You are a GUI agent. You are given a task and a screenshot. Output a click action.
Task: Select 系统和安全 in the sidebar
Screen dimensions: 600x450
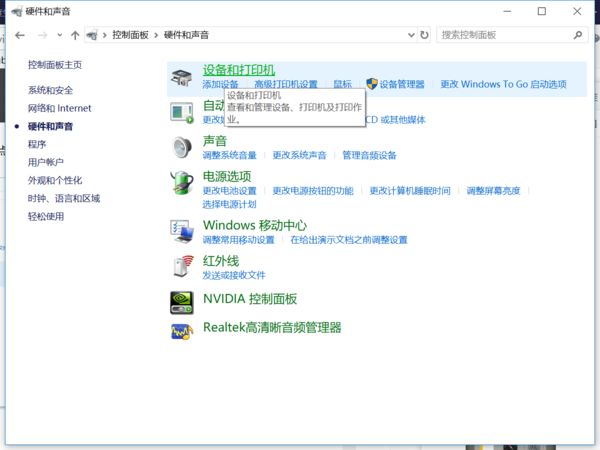pyautogui.click(x=50, y=90)
